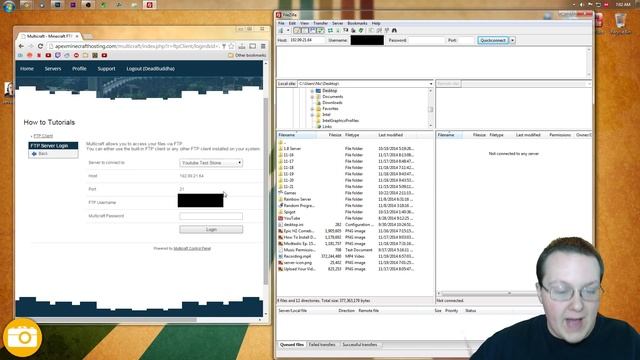Viewport: 640px width, 360px height.
Task: Open the Site Manager dropdown arrow
Action: [x=287, y=31]
